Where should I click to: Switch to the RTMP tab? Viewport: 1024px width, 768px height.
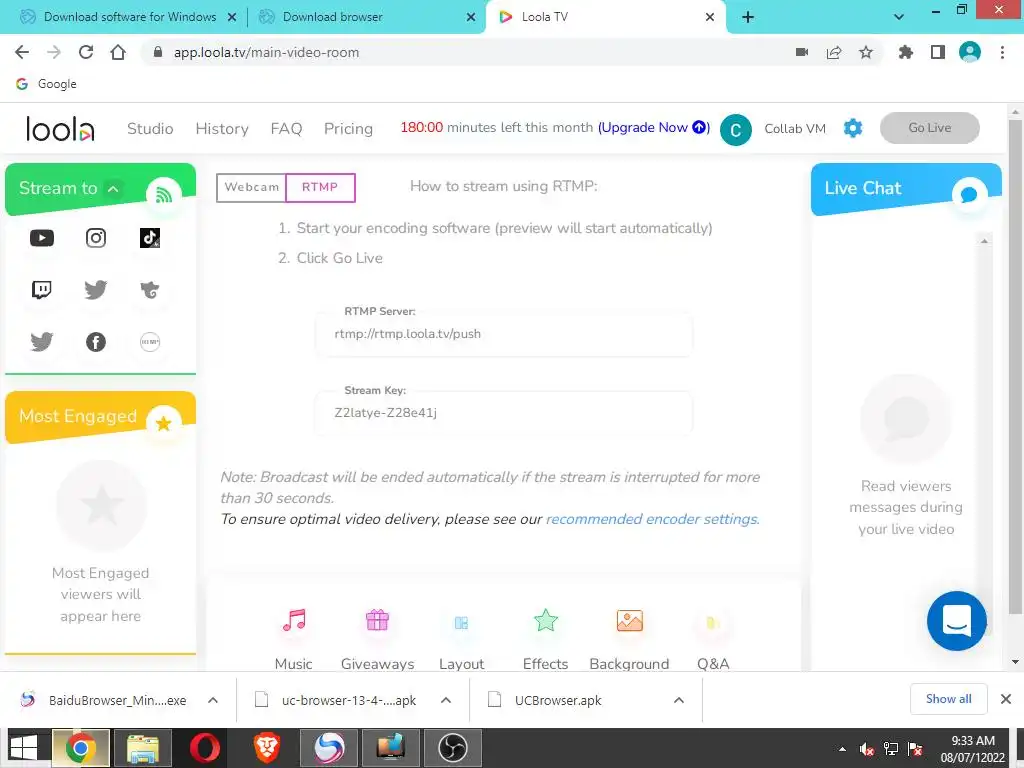click(x=320, y=187)
